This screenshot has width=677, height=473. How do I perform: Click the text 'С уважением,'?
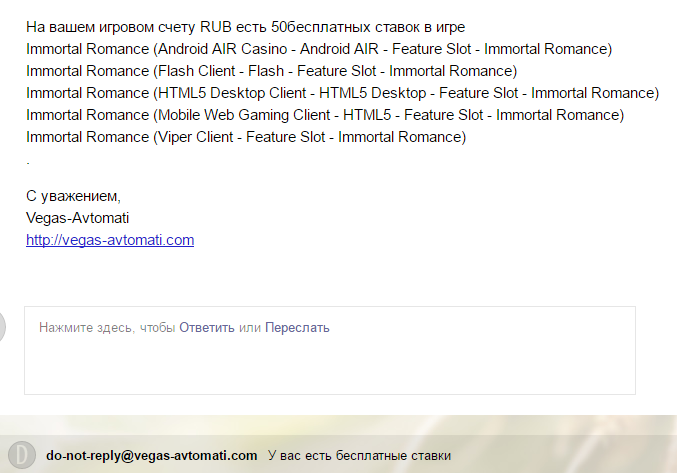[x=73, y=196]
